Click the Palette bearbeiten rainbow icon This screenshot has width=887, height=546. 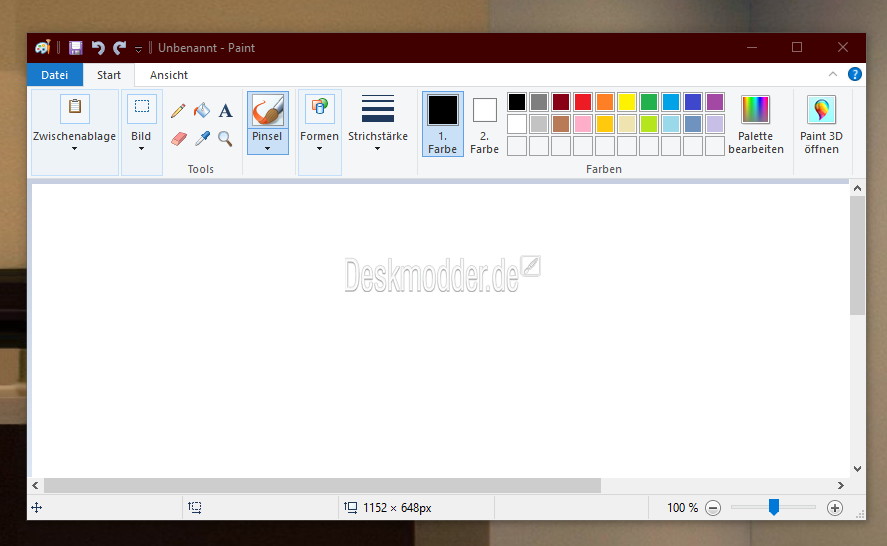pyautogui.click(x=755, y=109)
